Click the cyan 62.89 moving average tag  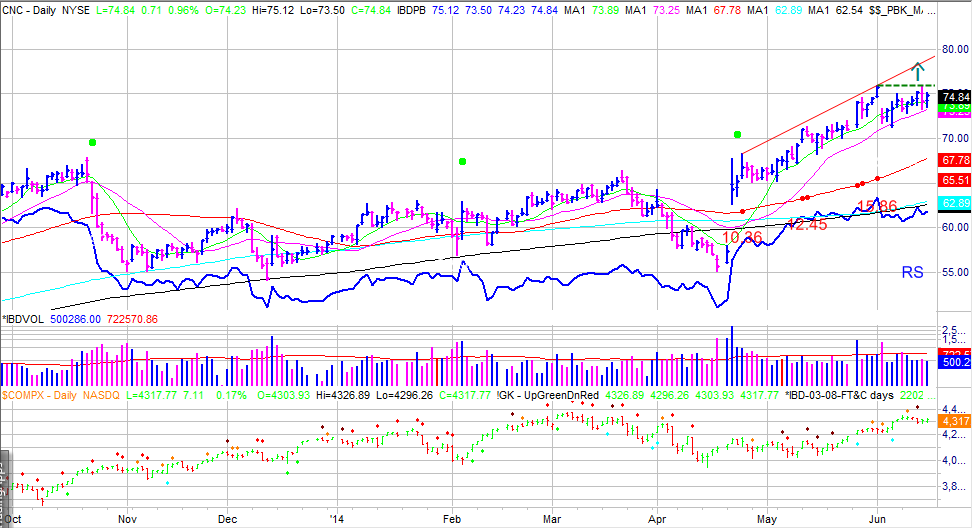(x=955, y=203)
